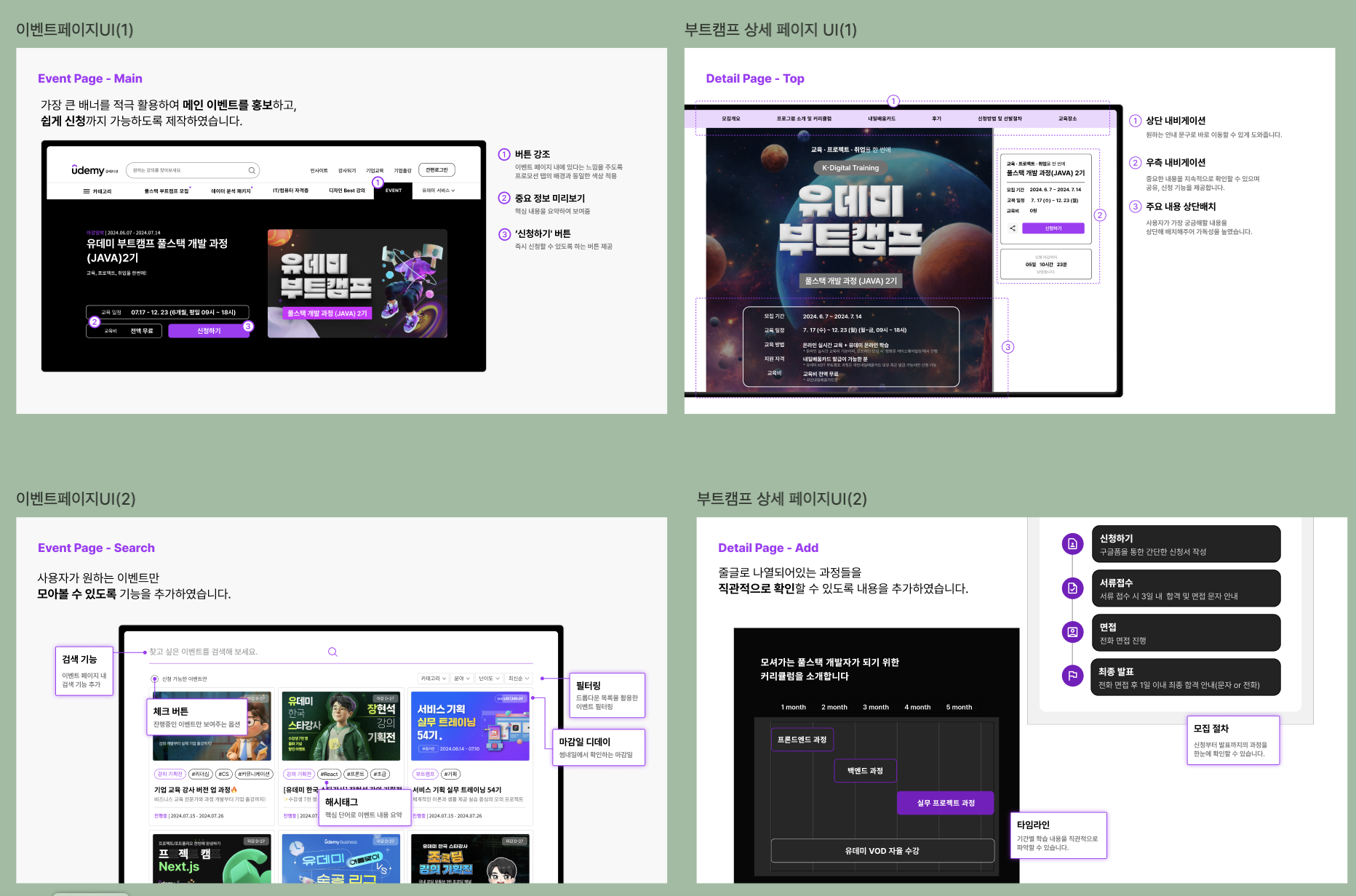
Task: Click the 프론트엔드 과정 timeline block
Action: point(802,740)
